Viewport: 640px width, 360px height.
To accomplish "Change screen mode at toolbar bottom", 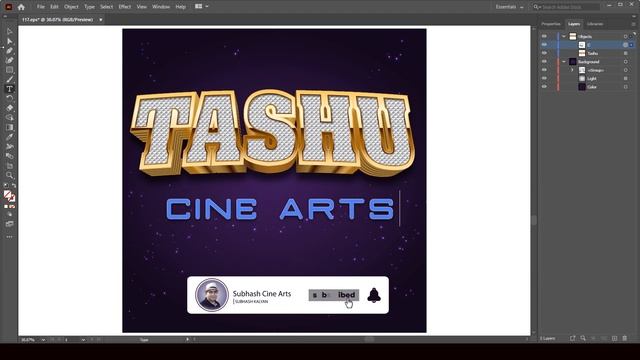I will point(9,224).
